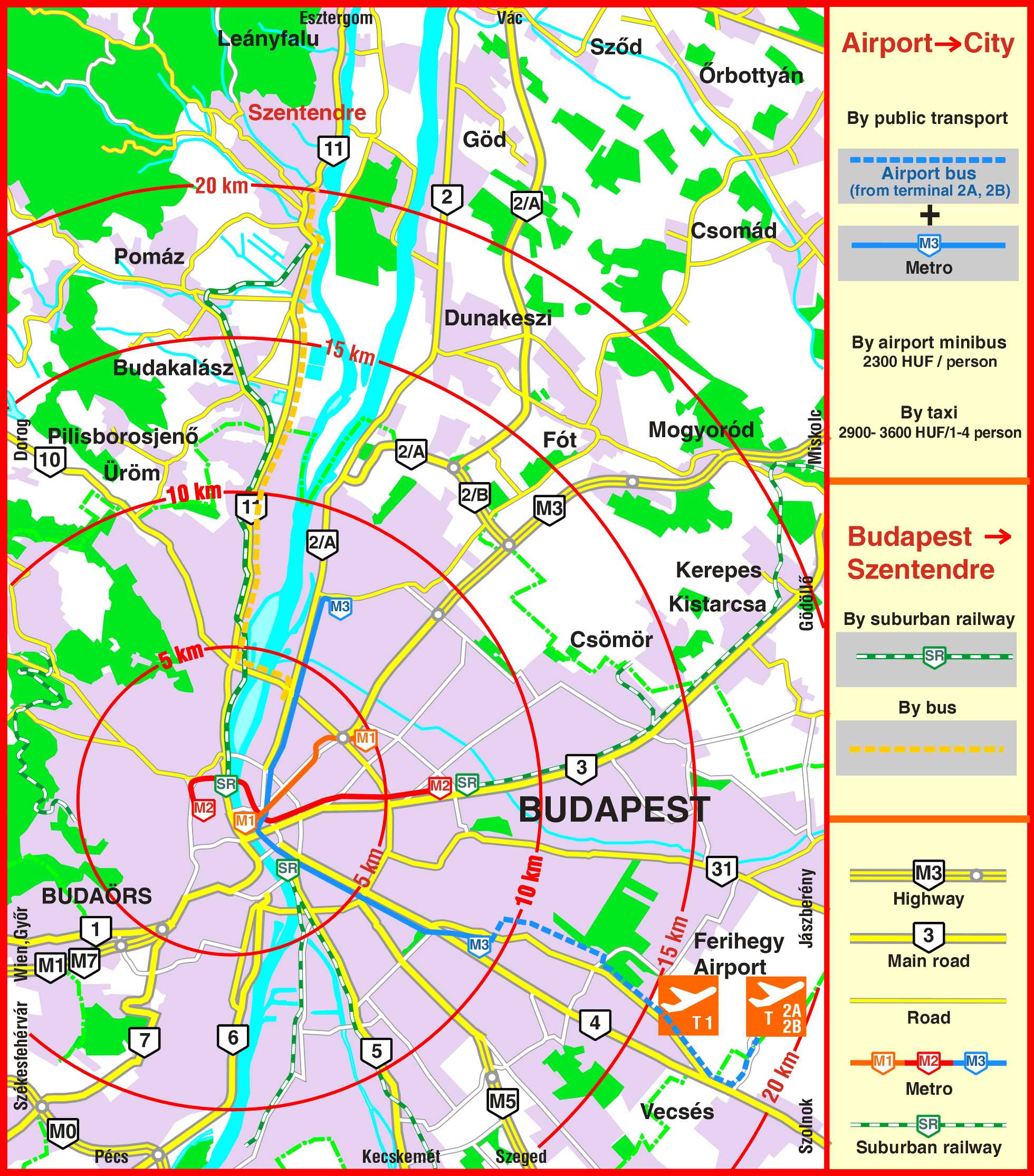Select the 2/B road shield
Viewport: 1034px width, 1176px height.
click(x=475, y=497)
